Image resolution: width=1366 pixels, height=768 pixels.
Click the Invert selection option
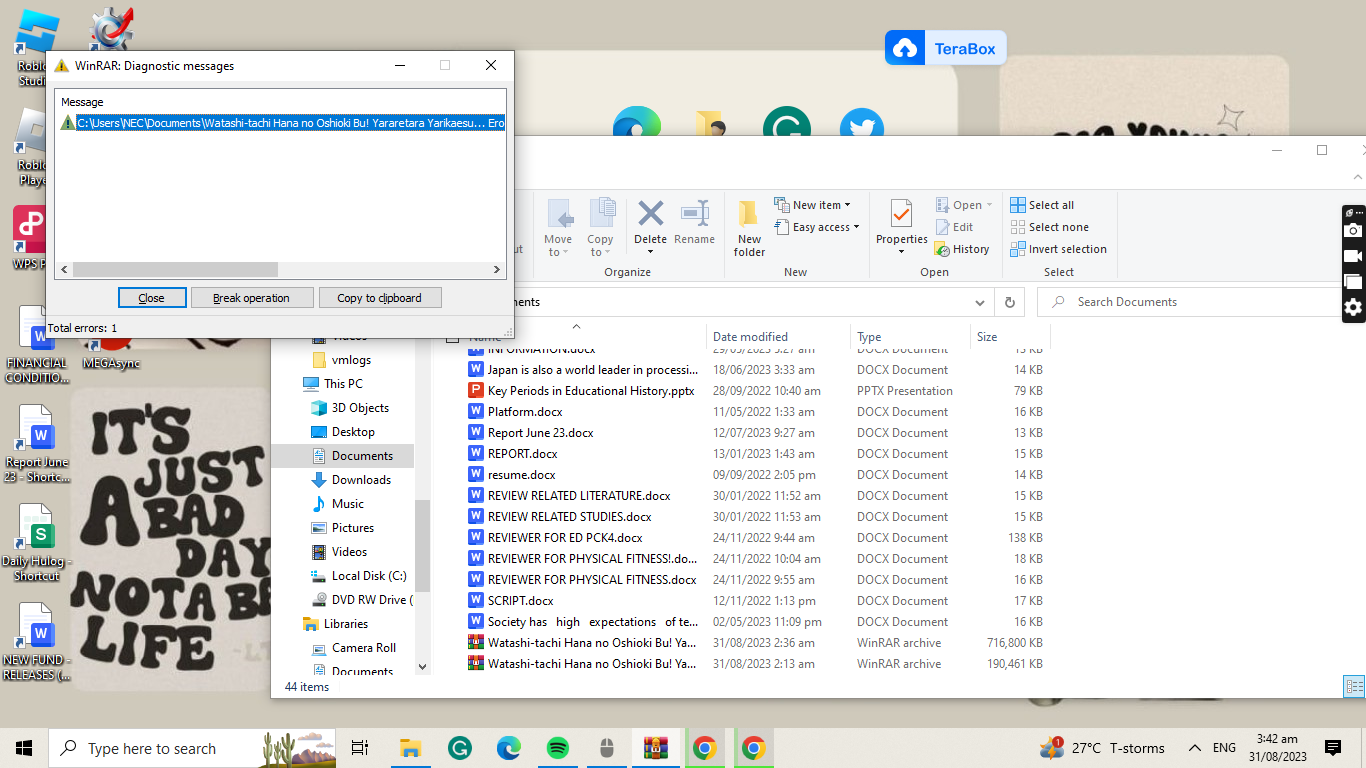pos(1057,249)
